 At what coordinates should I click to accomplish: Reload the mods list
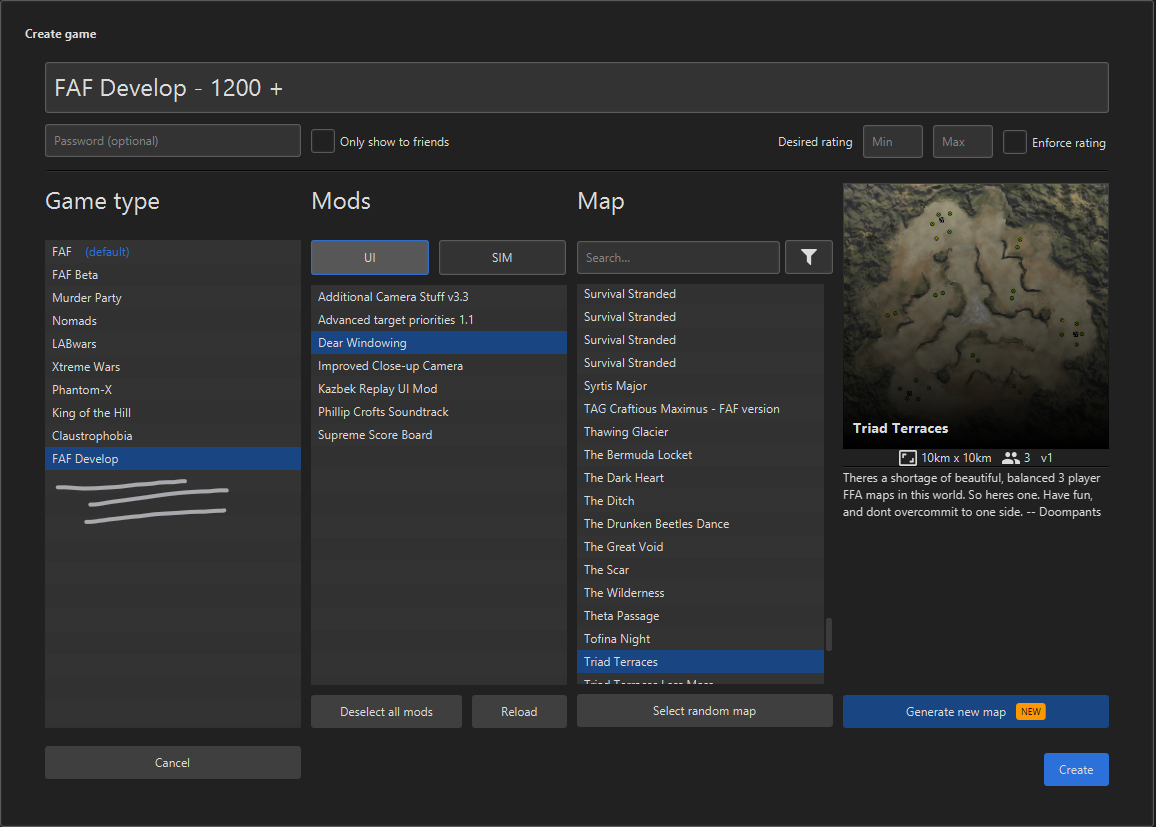pyautogui.click(x=519, y=711)
